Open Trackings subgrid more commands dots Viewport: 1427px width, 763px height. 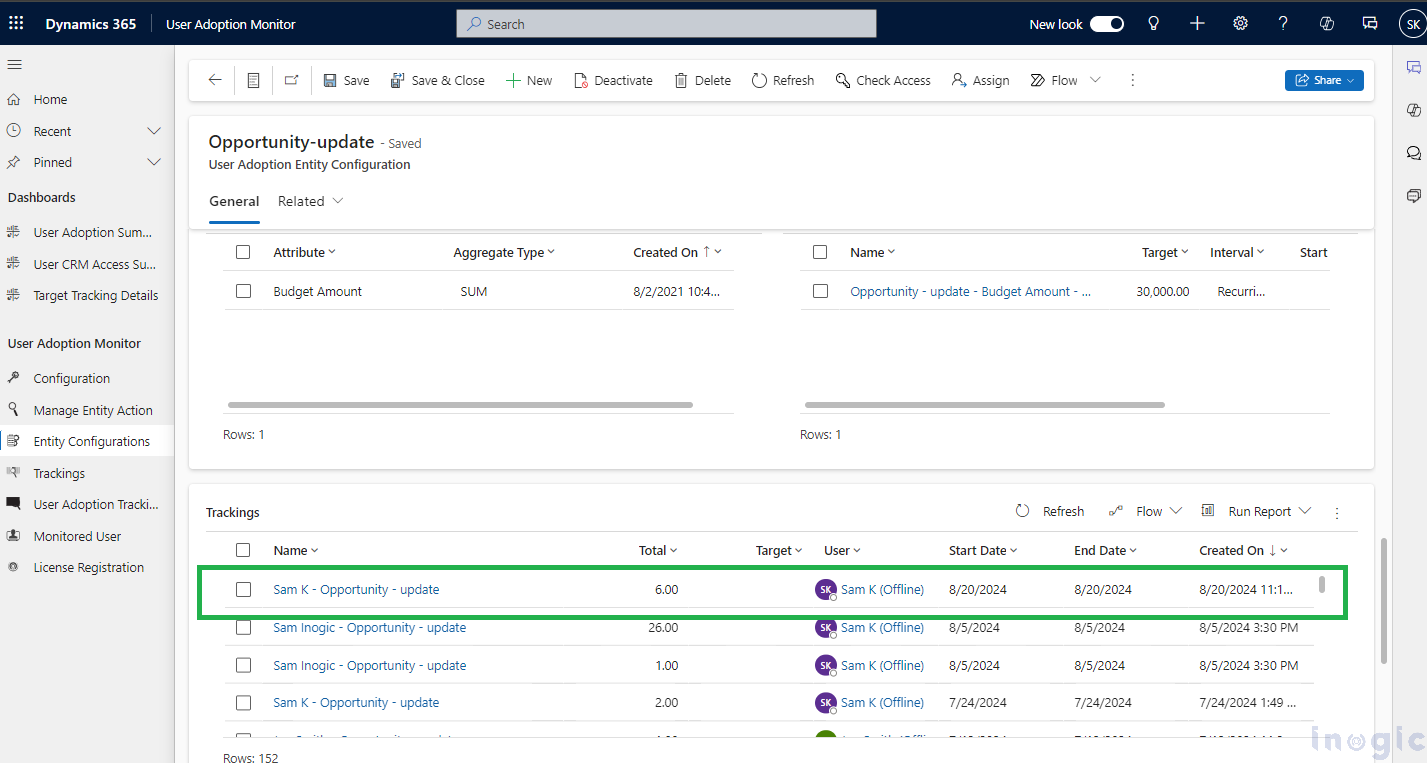pos(1337,512)
